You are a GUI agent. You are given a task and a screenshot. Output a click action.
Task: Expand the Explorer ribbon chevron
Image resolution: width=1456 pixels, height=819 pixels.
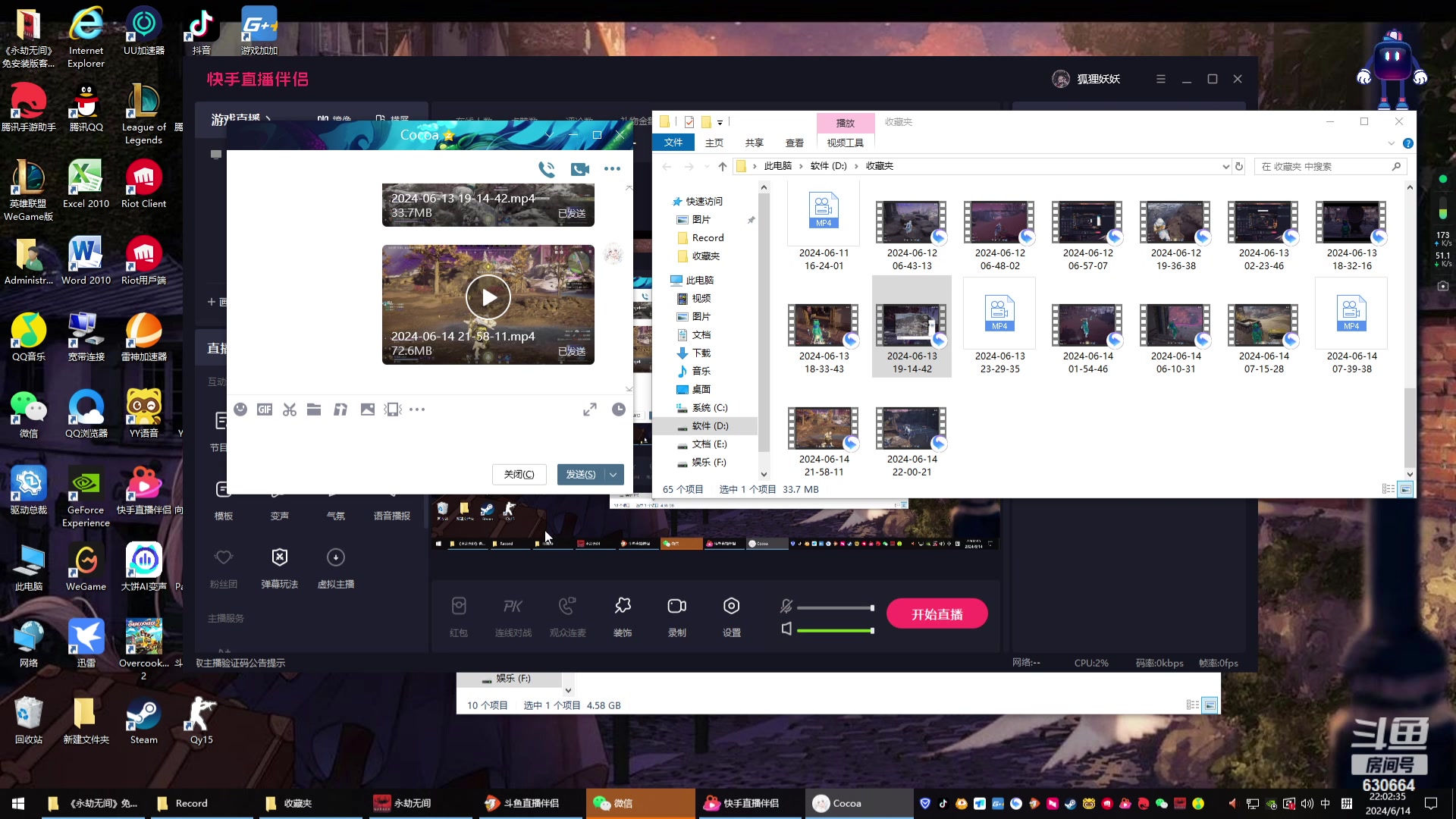1391,143
